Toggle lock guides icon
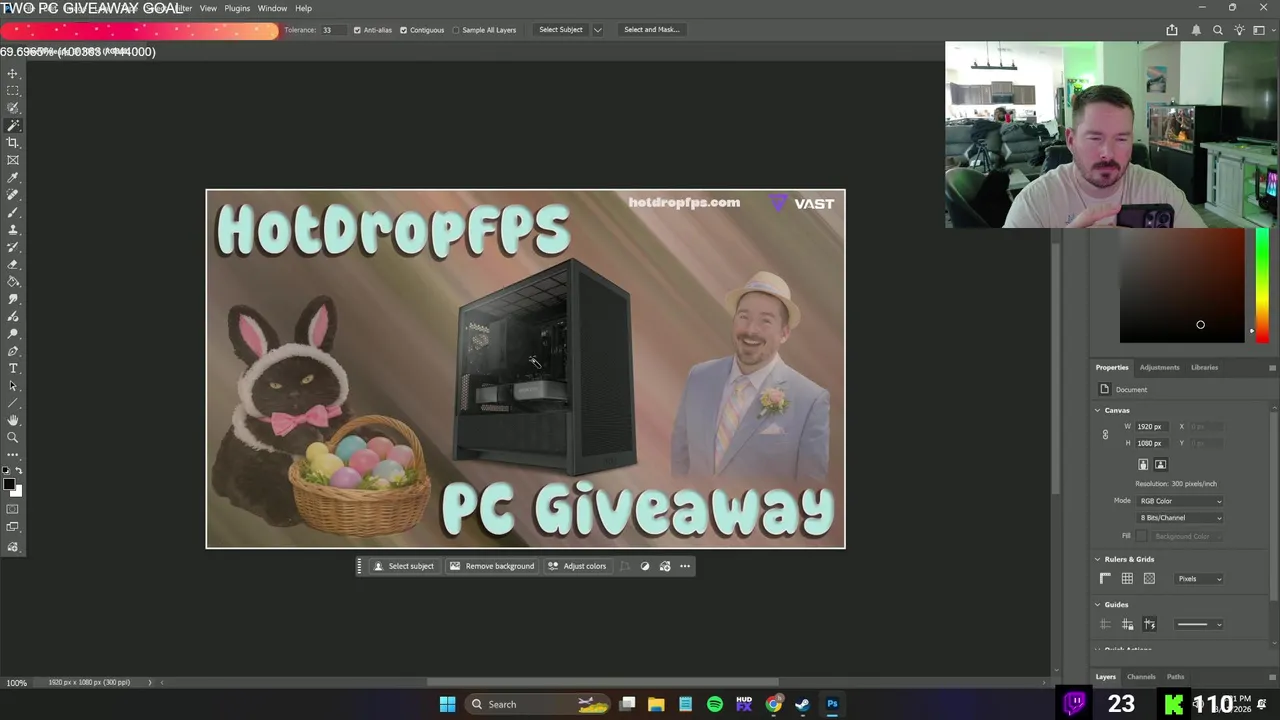Viewport: 1280px width, 720px height. pyautogui.click(x=1127, y=624)
